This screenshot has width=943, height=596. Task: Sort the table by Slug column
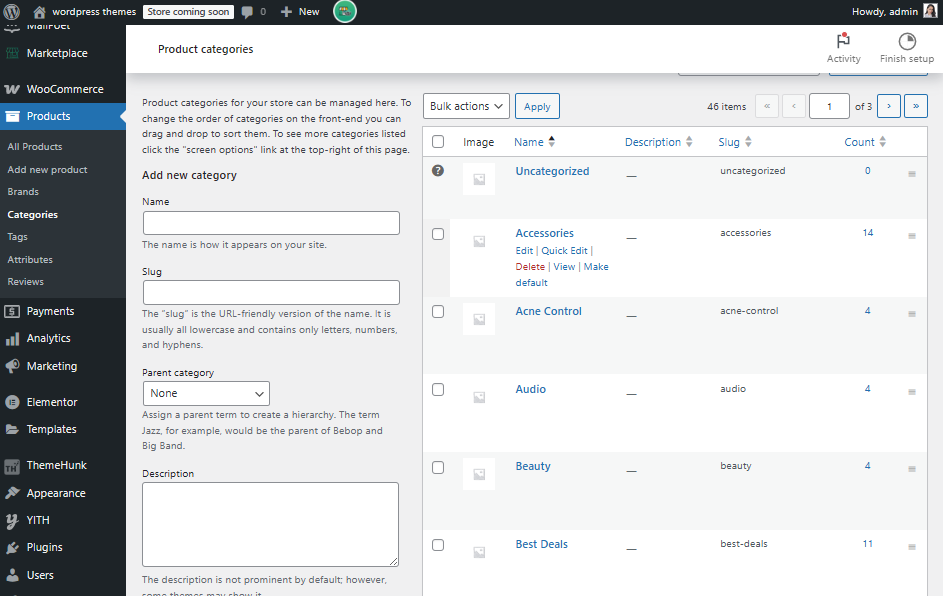735,142
